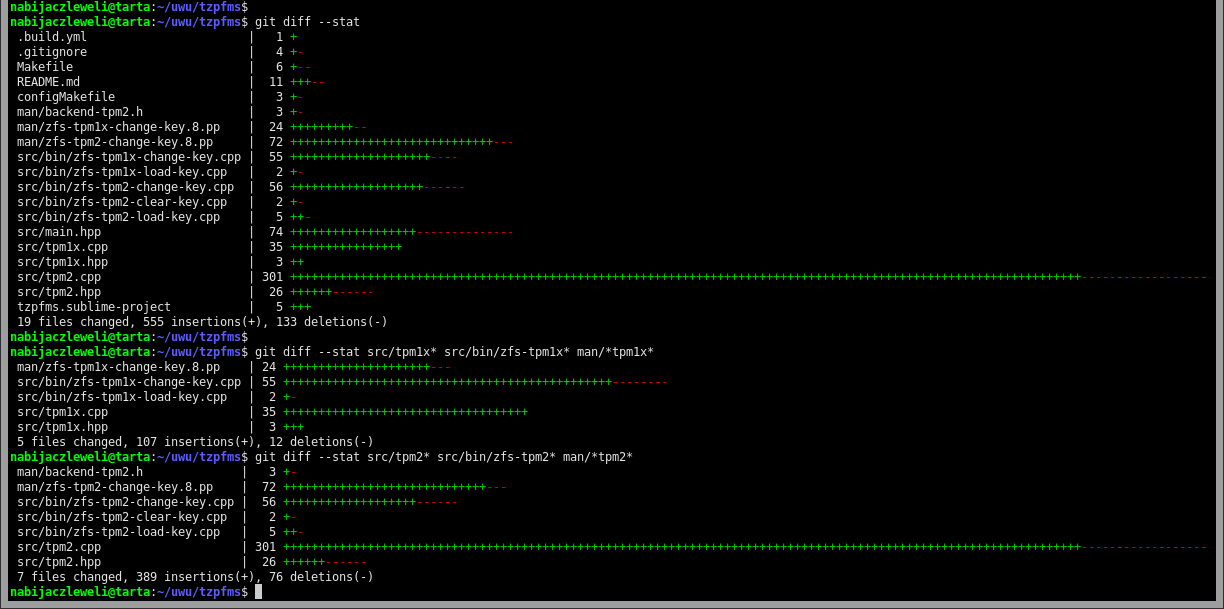Click the tzpfms.sublime-project filename

(x=94, y=307)
